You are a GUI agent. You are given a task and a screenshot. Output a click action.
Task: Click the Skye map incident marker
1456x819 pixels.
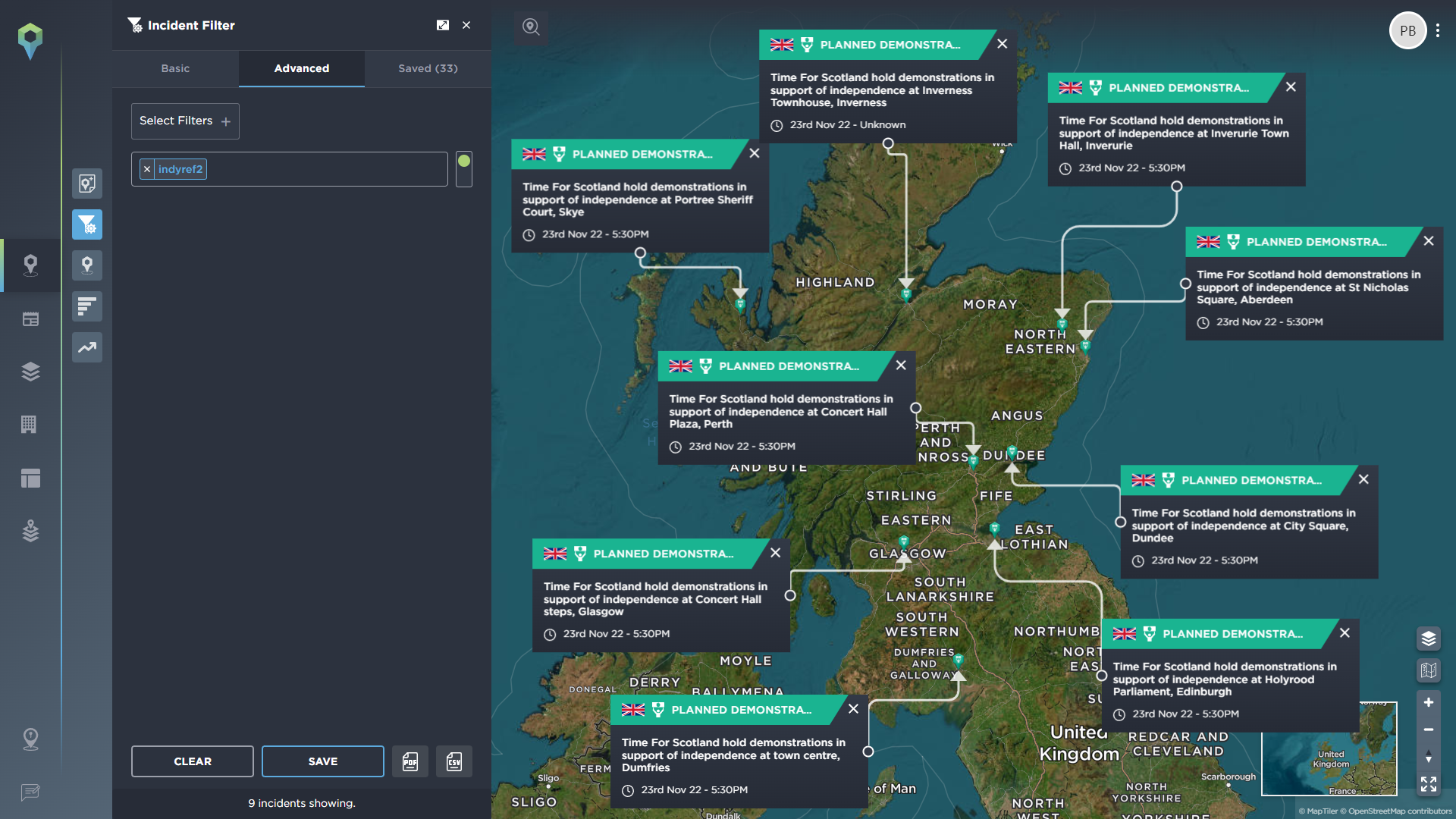point(740,306)
